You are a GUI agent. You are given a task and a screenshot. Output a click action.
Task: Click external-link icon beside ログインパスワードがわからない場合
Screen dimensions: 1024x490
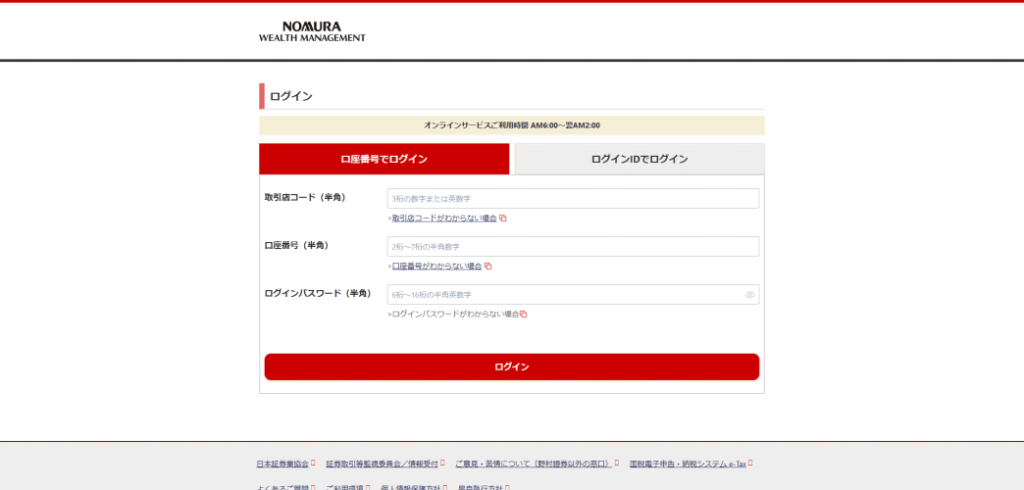(x=523, y=314)
